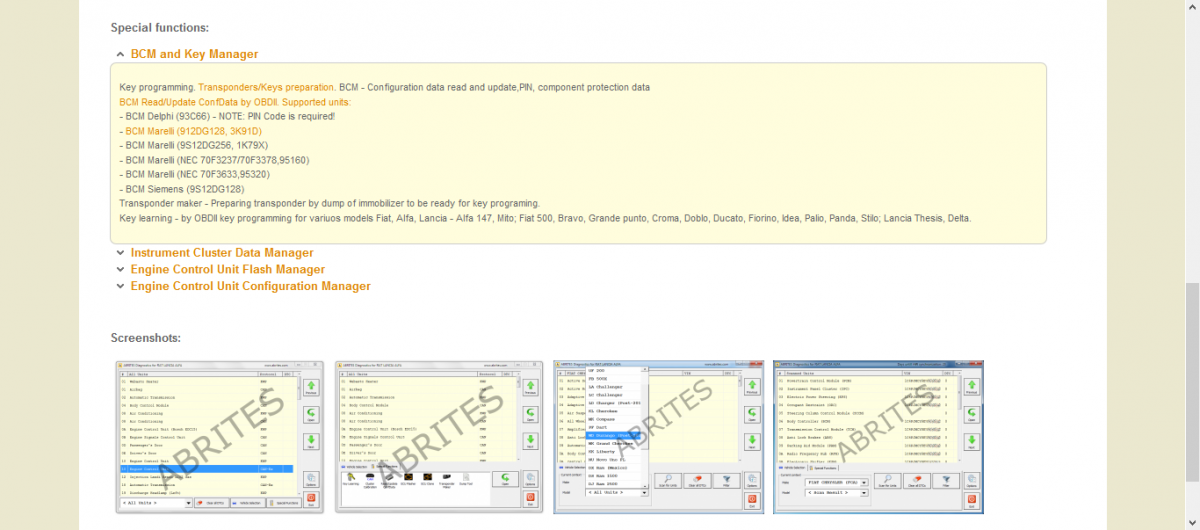Screen dimensions: 1200x530
Task: Open the FIAT CHRYSLER (FGA) screenshot thumbnail
Action: pyautogui.click(x=877, y=437)
